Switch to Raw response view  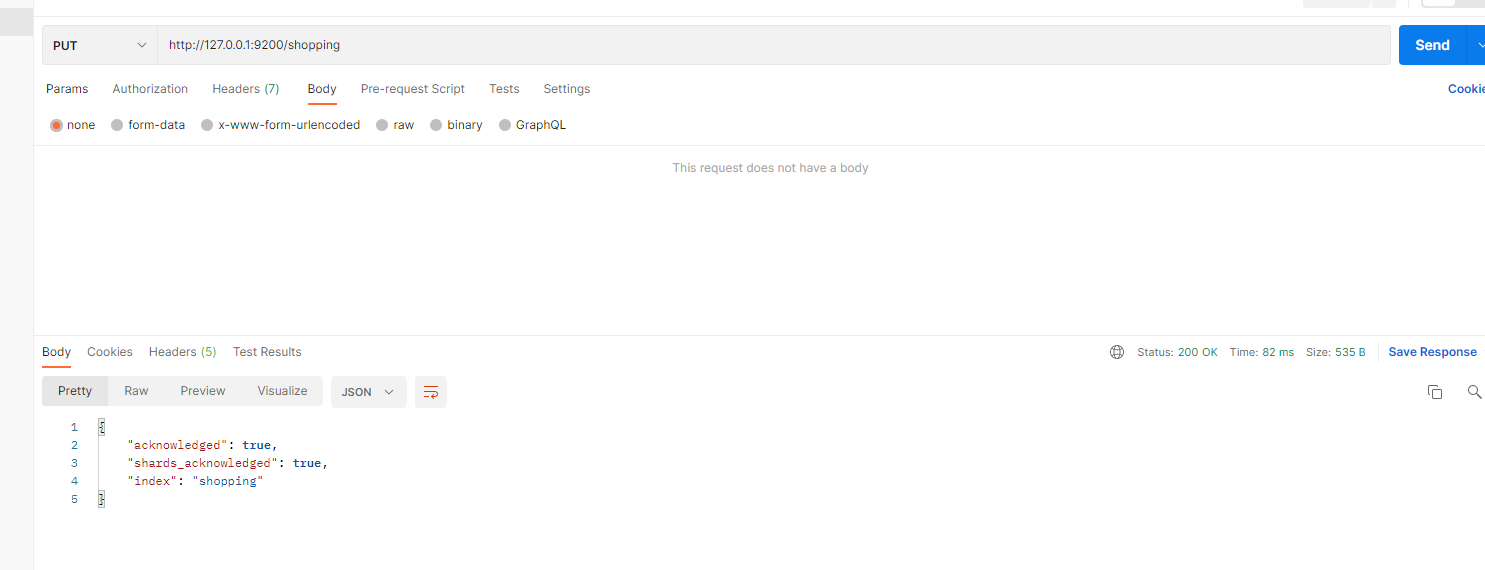point(136,391)
